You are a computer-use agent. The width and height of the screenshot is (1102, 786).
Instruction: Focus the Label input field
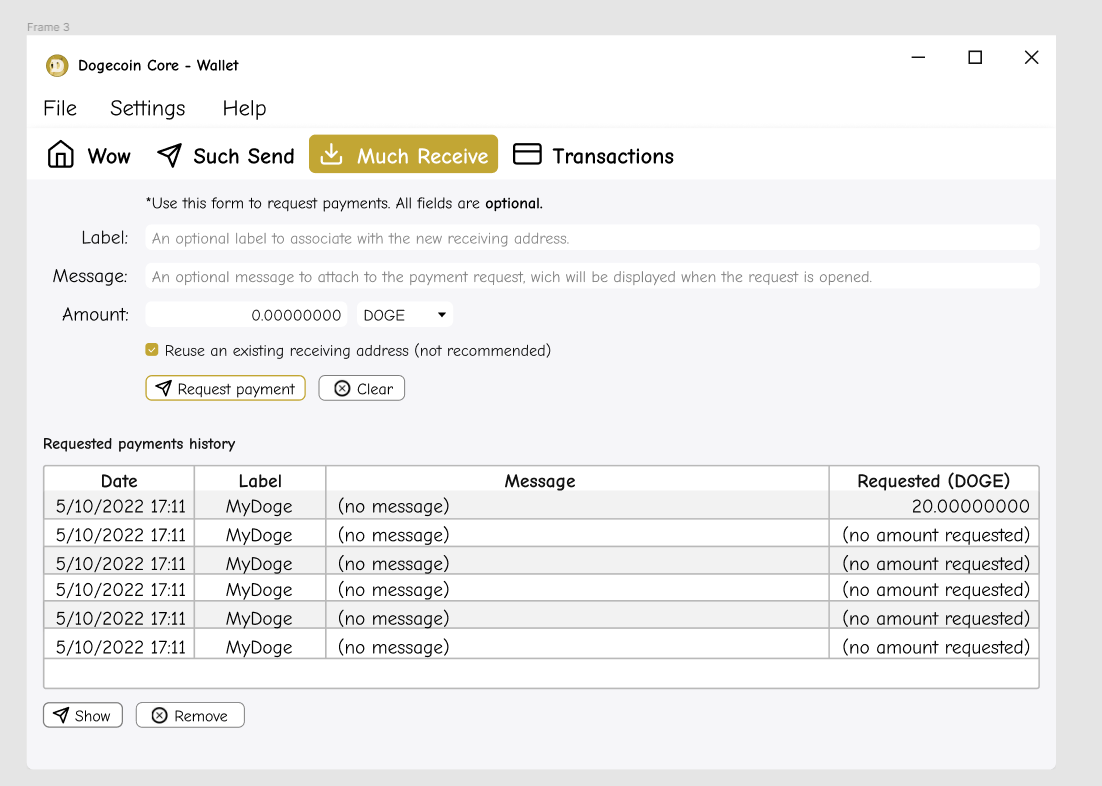click(x=592, y=238)
